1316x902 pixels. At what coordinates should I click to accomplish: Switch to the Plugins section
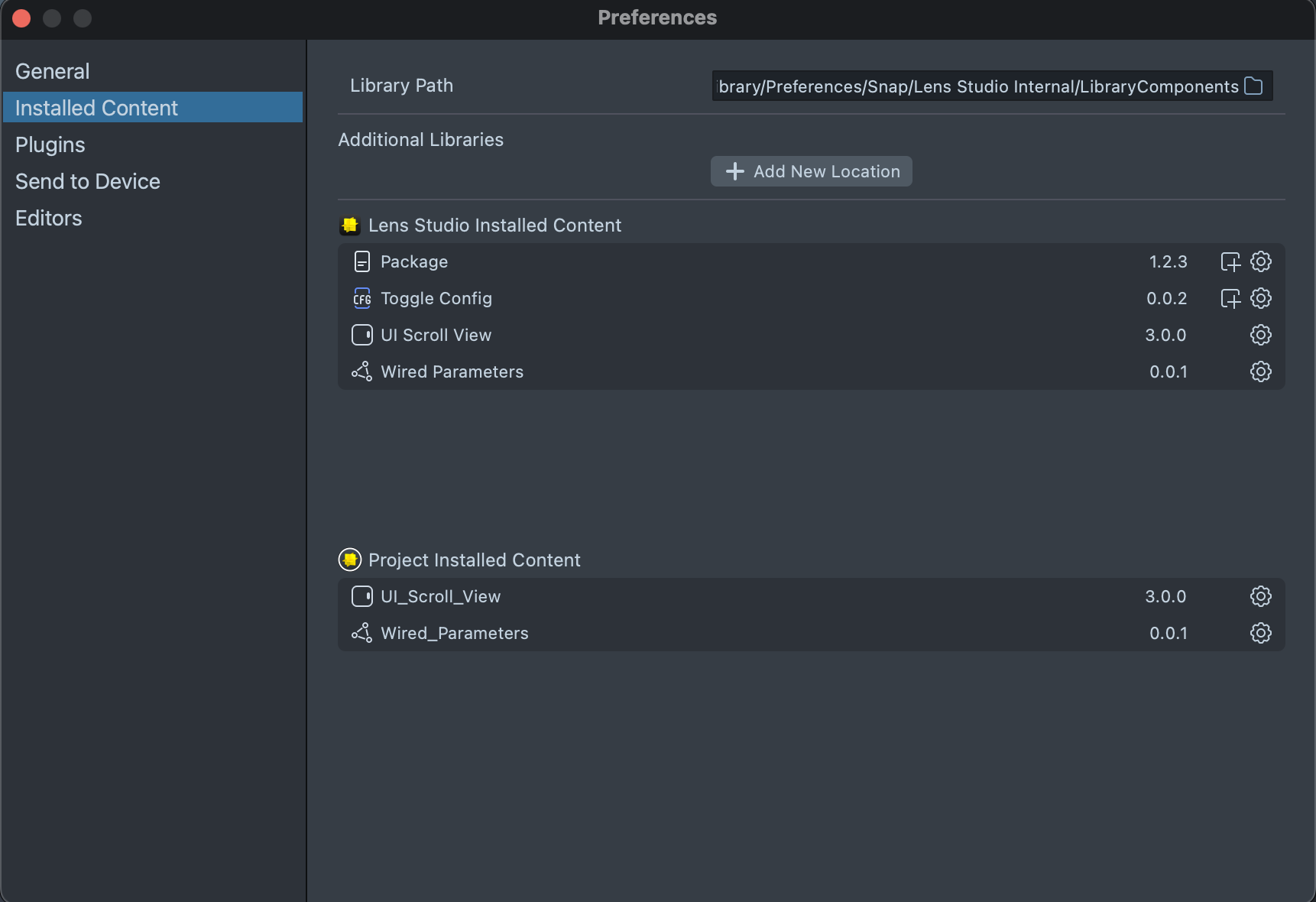50,144
